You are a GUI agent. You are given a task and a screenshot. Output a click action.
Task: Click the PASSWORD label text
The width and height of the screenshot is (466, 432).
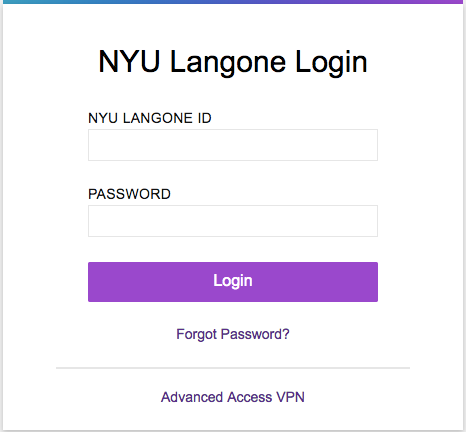[129, 194]
